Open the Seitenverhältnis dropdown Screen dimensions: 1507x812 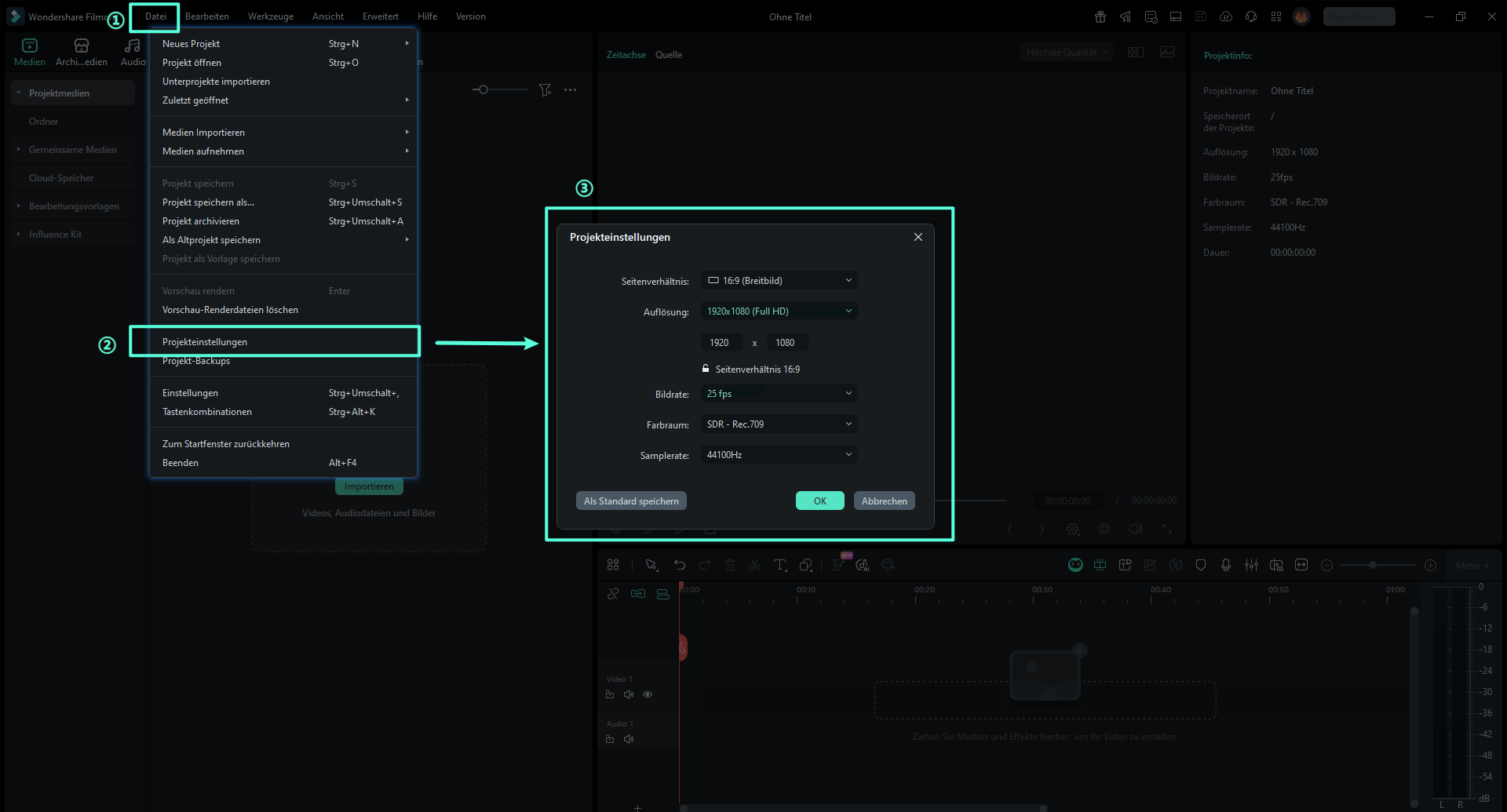pyautogui.click(x=779, y=281)
